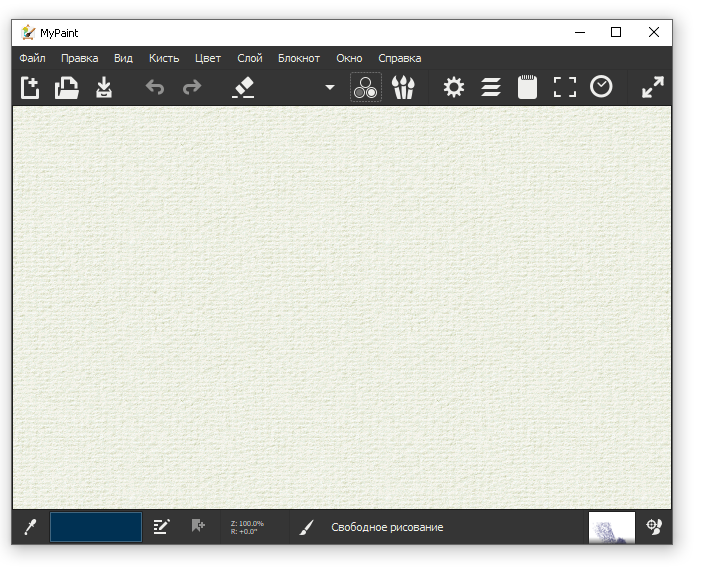
Task: Undo the last stroke
Action: click(155, 87)
